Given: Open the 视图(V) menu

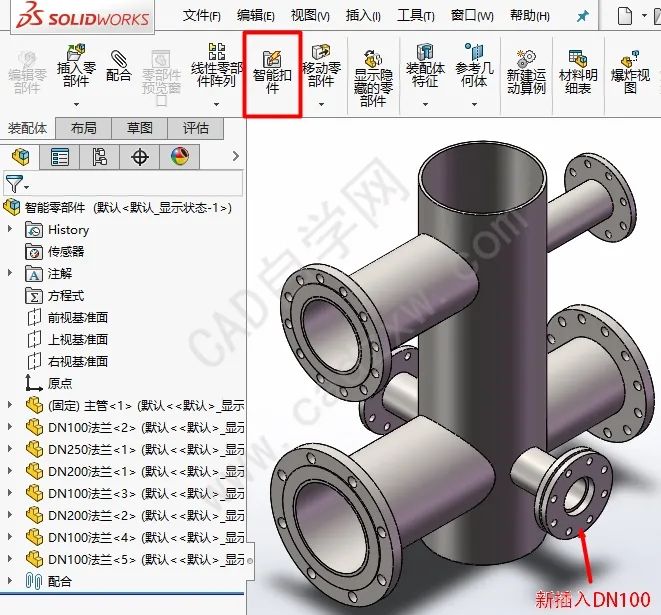Looking at the screenshot, I should [310, 16].
